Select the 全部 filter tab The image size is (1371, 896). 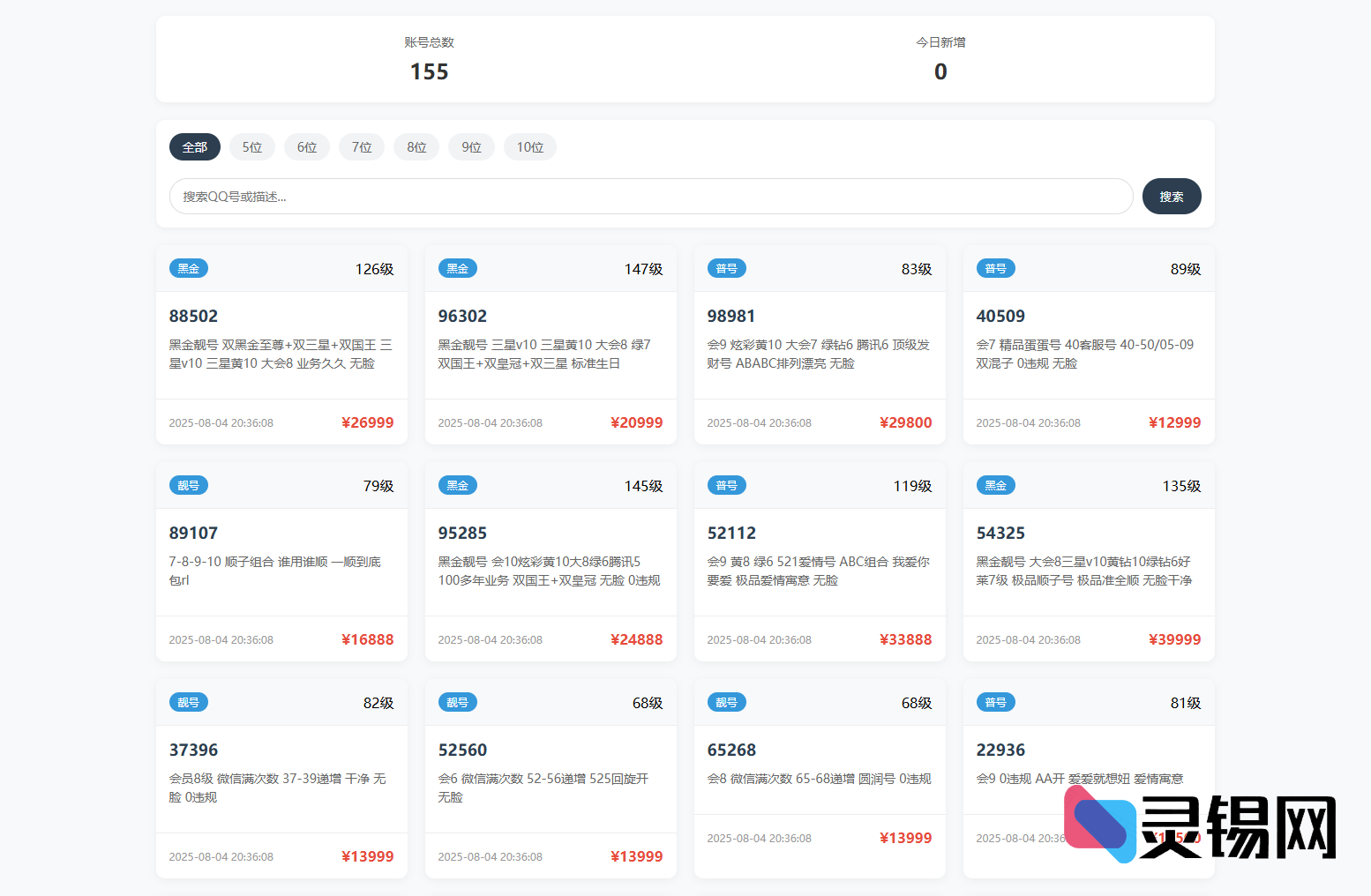pyautogui.click(x=194, y=147)
